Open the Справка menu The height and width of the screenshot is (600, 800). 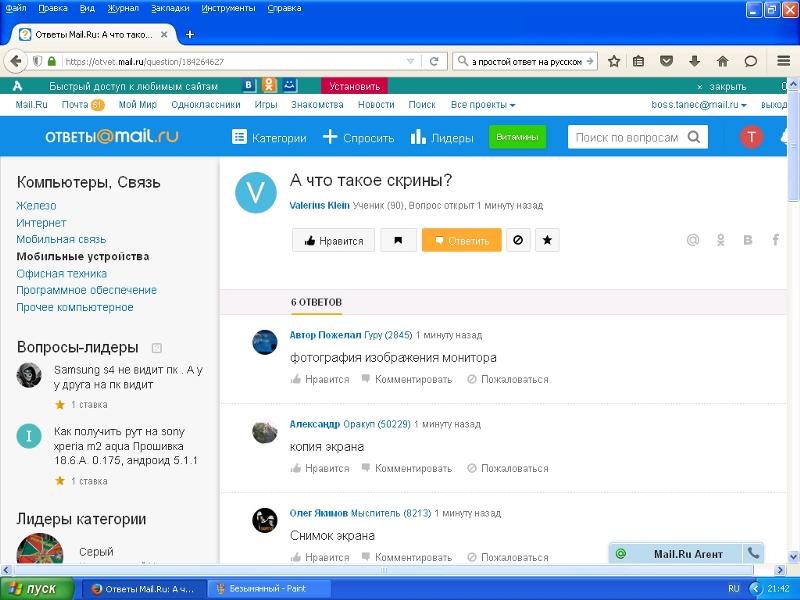[284, 8]
